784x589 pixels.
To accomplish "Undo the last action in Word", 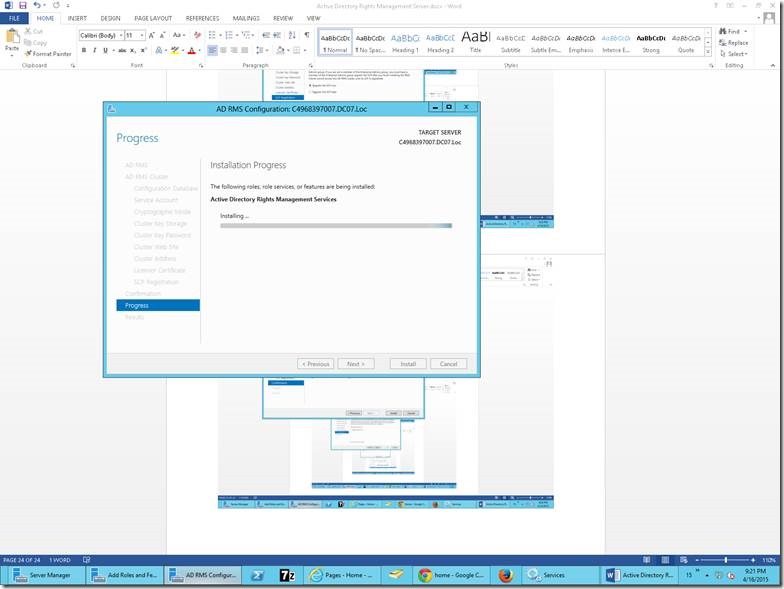I will (37, 6).
